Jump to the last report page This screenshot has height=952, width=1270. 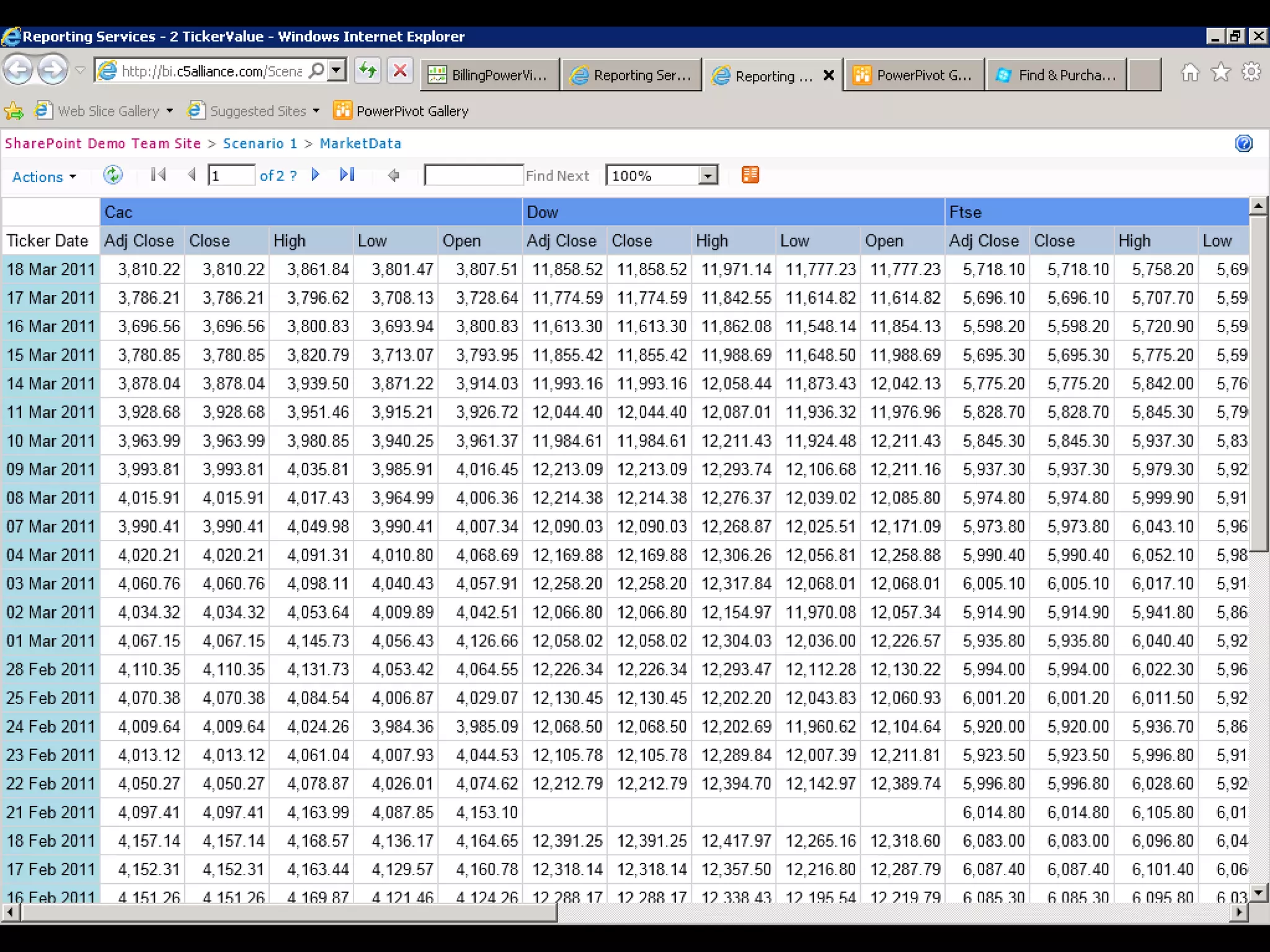pyautogui.click(x=347, y=175)
